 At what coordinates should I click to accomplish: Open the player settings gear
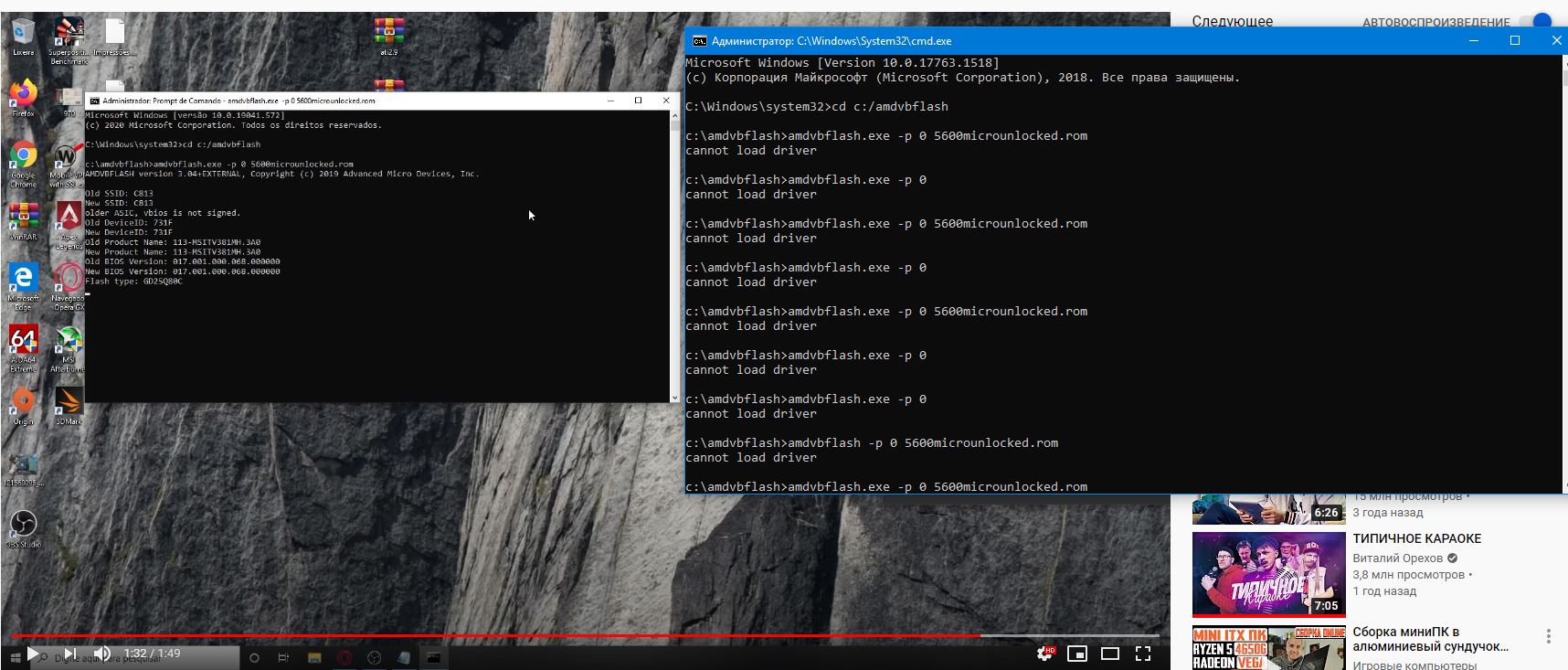[x=1045, y=654]
